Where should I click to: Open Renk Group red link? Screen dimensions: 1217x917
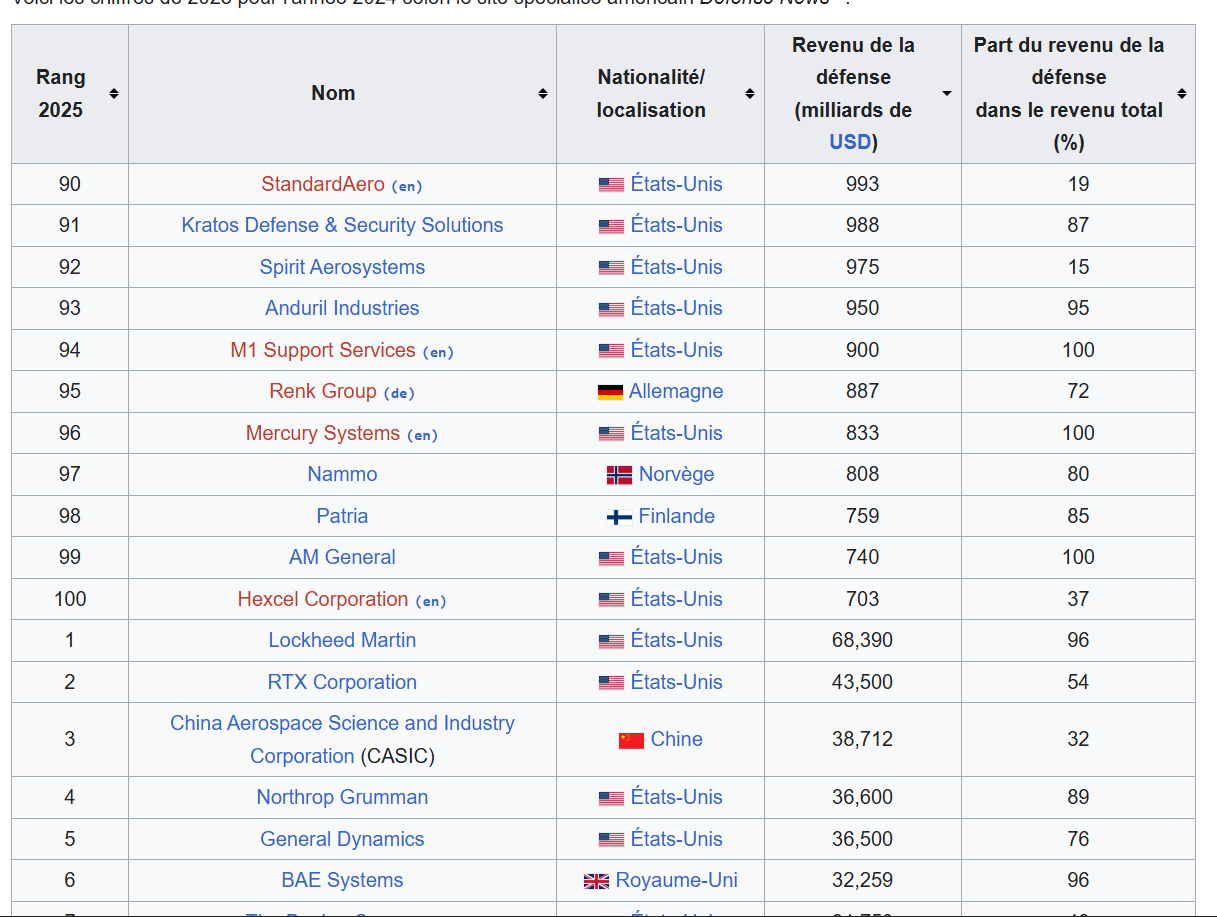323,391
